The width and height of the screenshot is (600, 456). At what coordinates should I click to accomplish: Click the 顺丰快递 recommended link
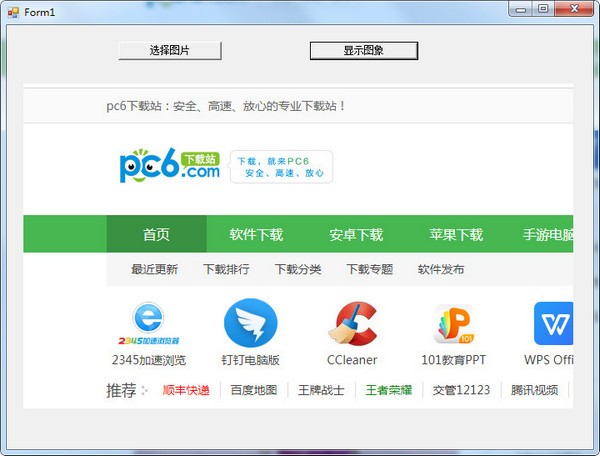coord(186,390)
